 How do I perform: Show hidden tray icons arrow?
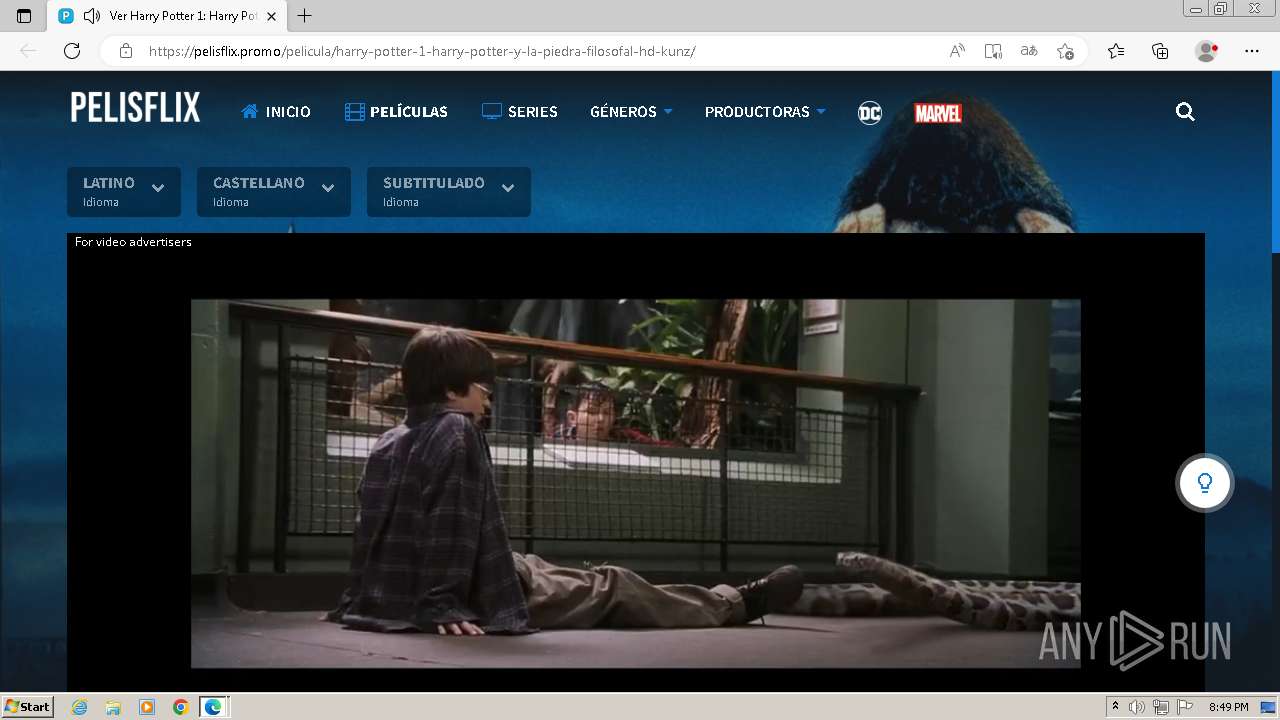pyautogui.click(x=1116, y=707)
